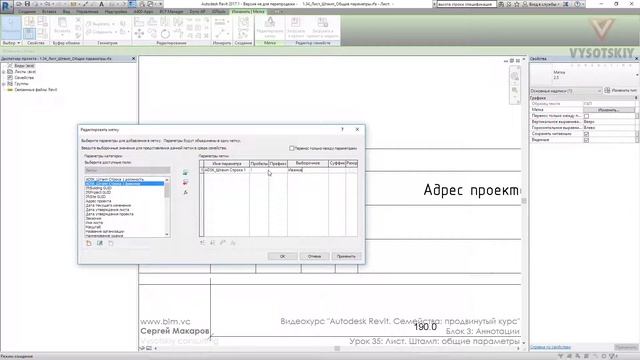Click the Aligned Dimension measure tool
Image resolution: width=640 pixels, height=360 pixels.
(x=220, y=22)
